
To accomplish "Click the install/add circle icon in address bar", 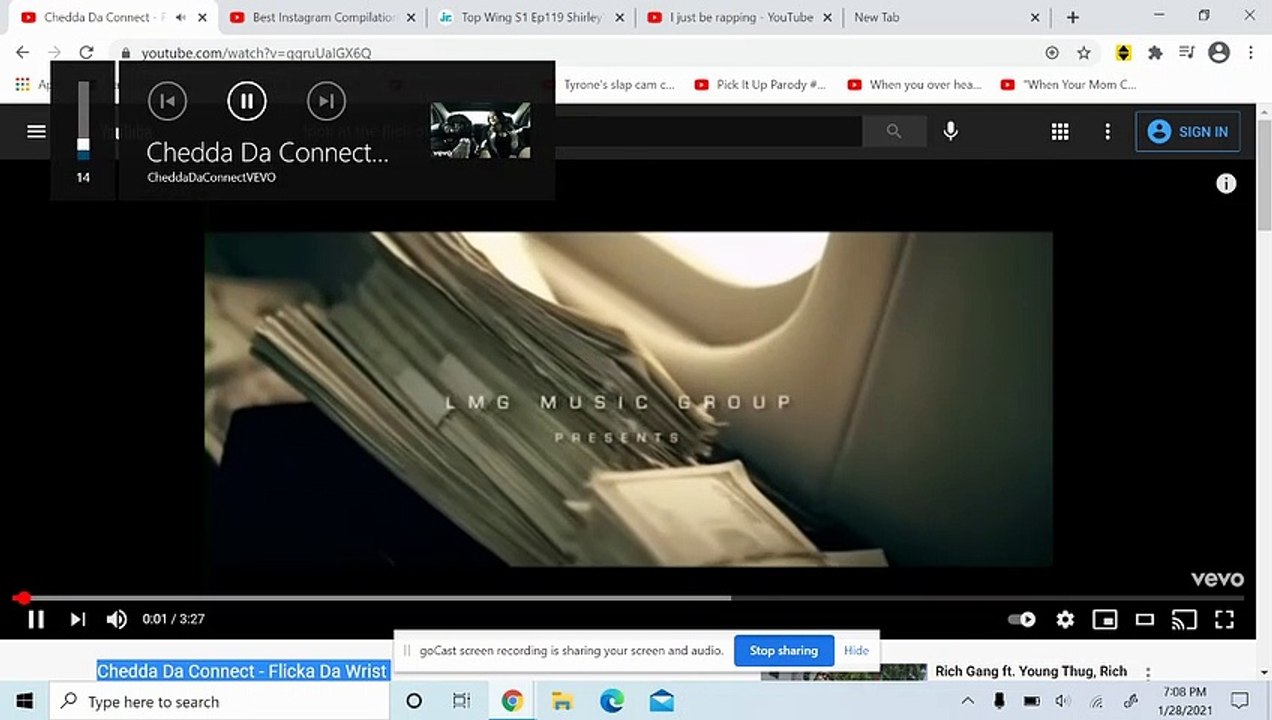I will click(x=1052, y=53).
